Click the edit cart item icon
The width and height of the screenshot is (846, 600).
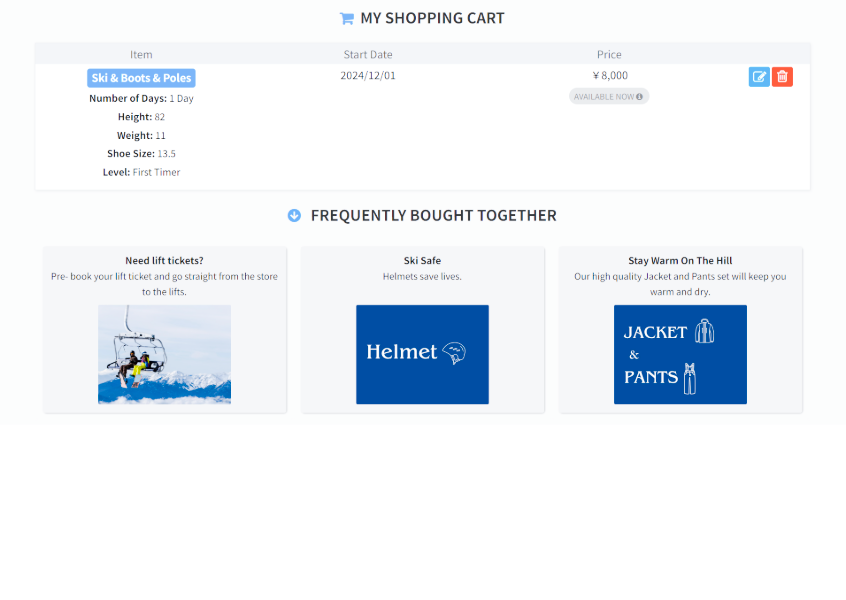click(x=759, y=77)
